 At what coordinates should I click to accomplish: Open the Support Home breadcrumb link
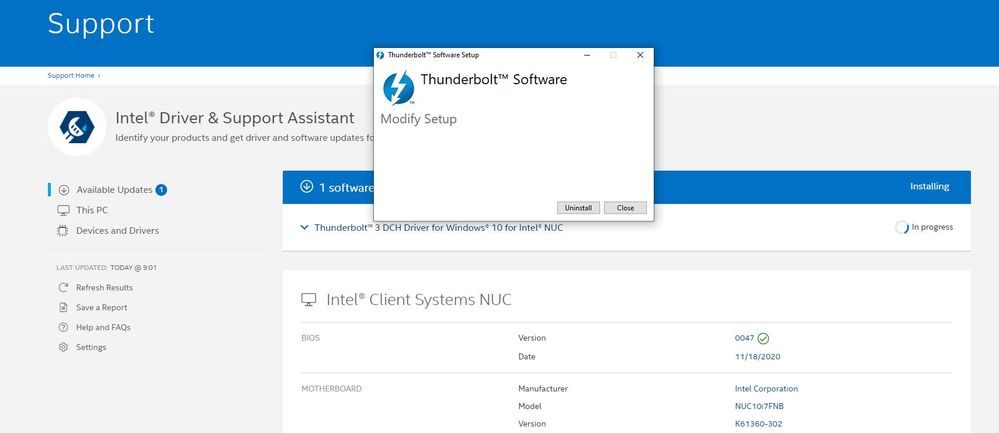[71, 76]
